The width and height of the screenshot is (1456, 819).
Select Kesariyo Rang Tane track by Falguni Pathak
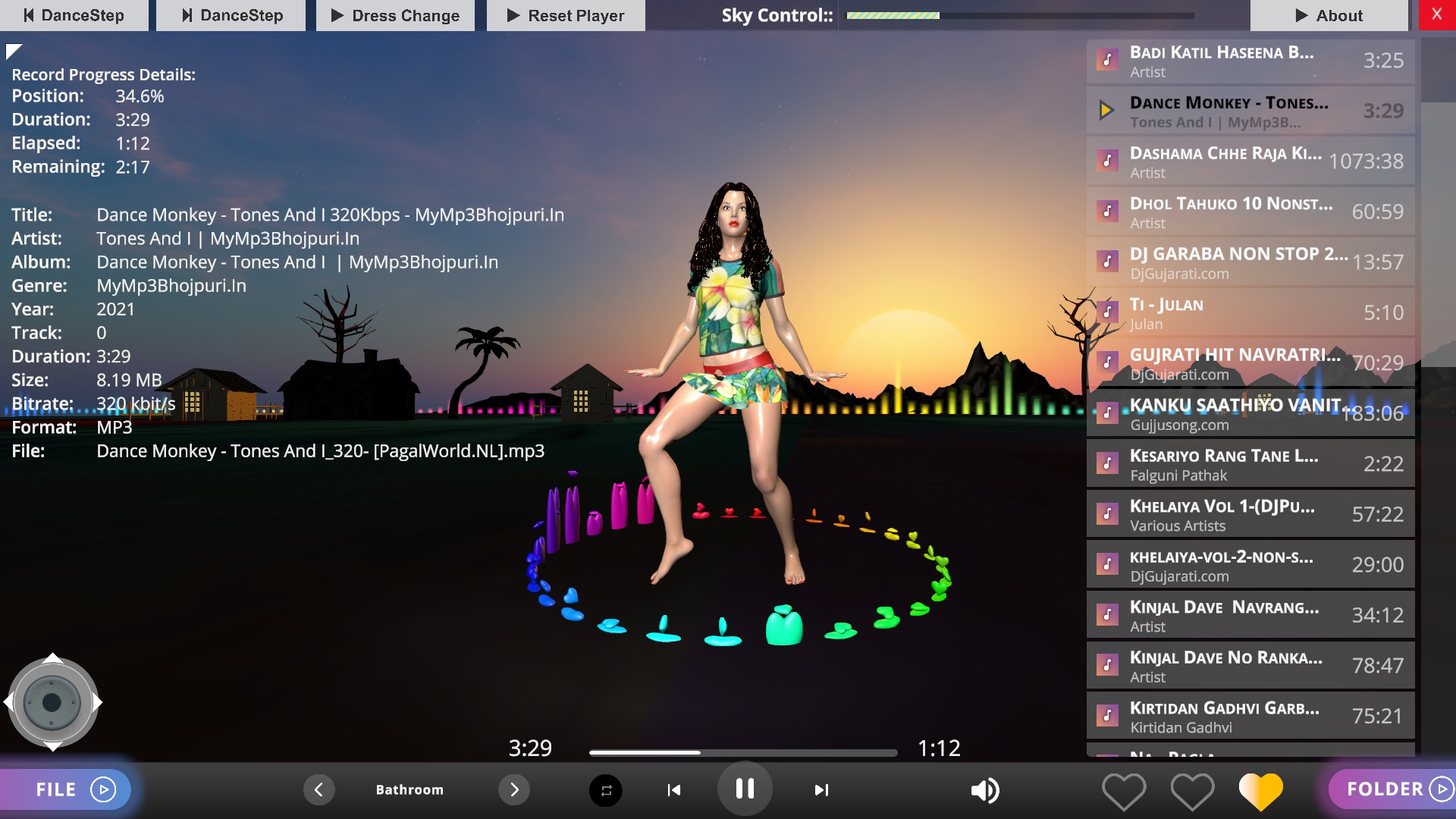click(1250, 463)
